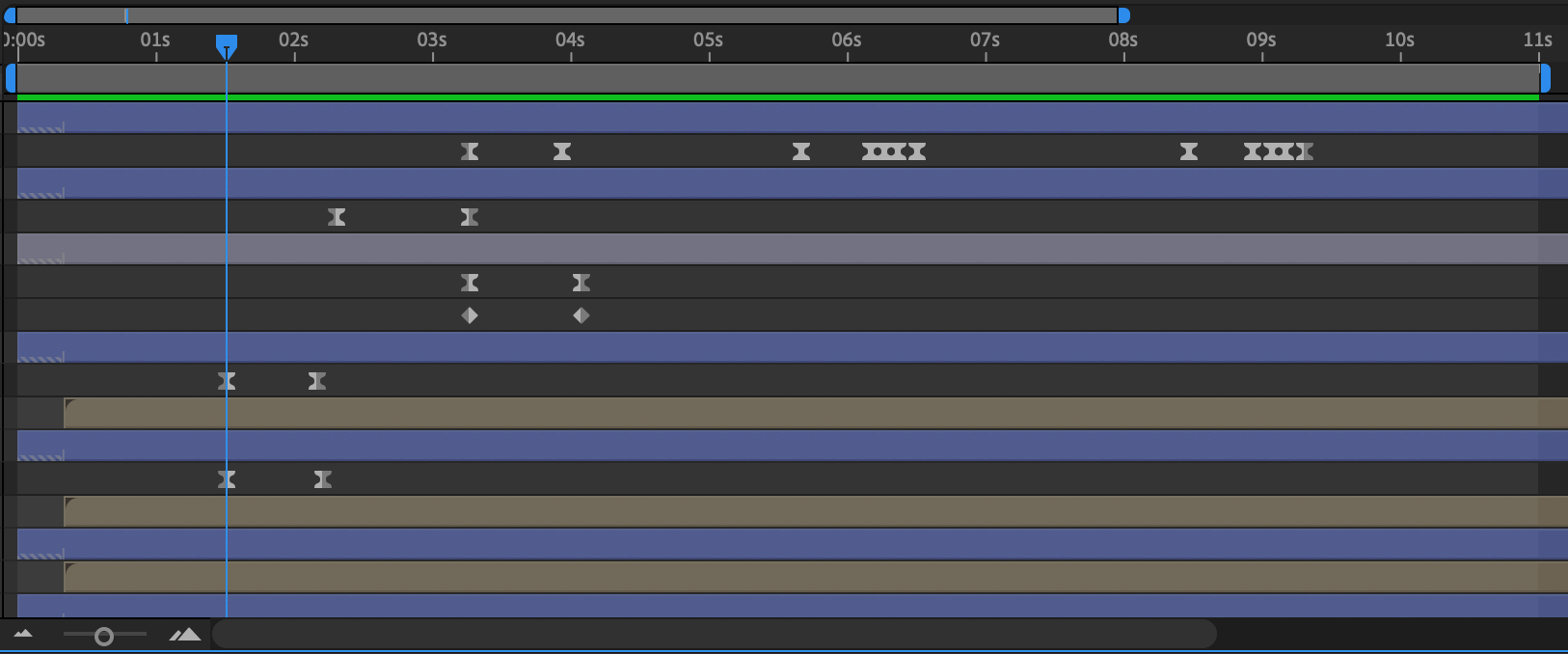Click the work area start handle at 0s

11,78
